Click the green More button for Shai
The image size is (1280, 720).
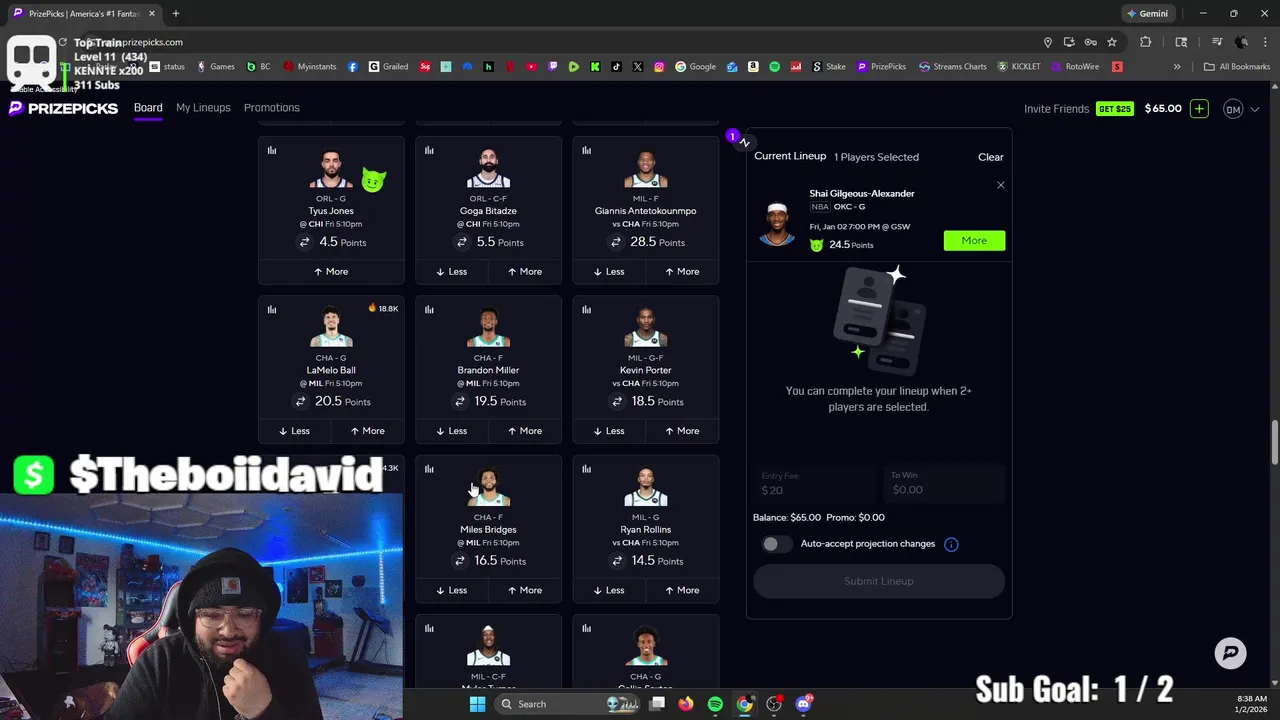974,240
